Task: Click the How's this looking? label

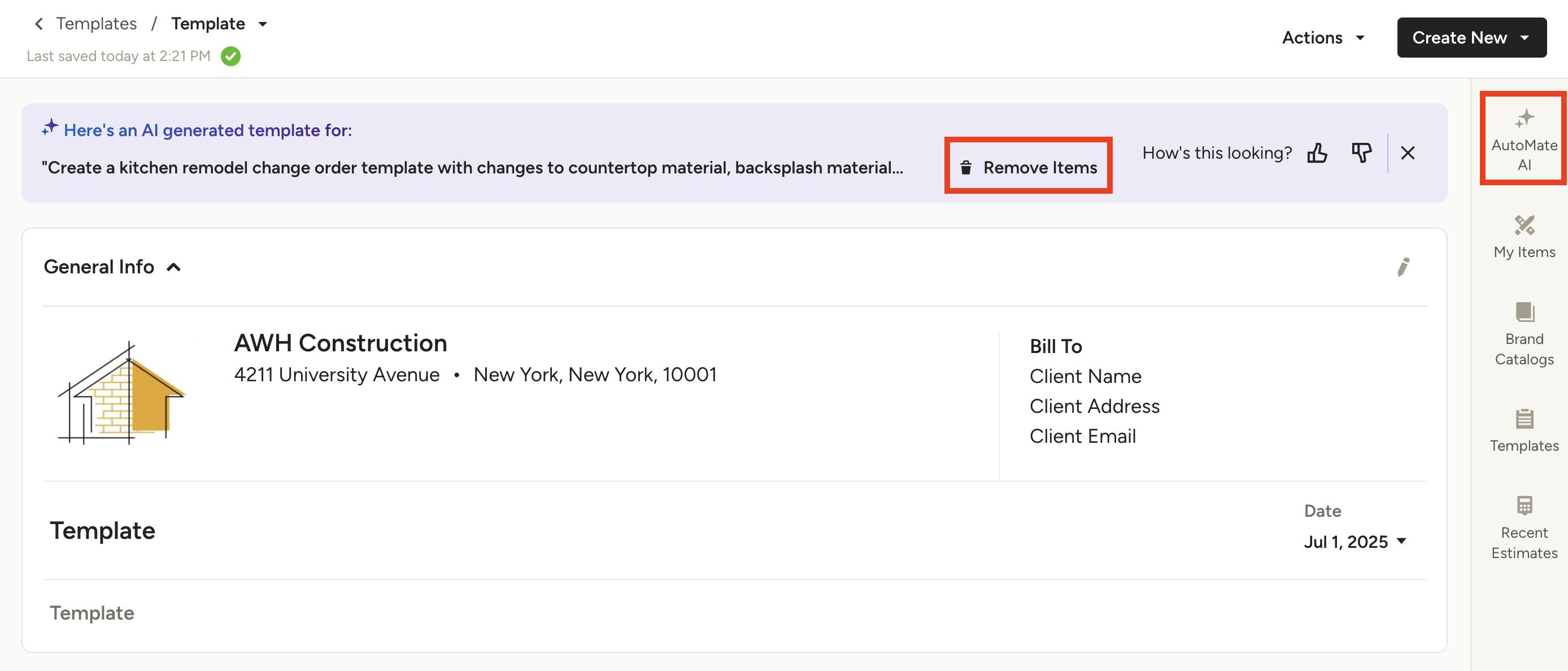Action: pos(1216,153)
